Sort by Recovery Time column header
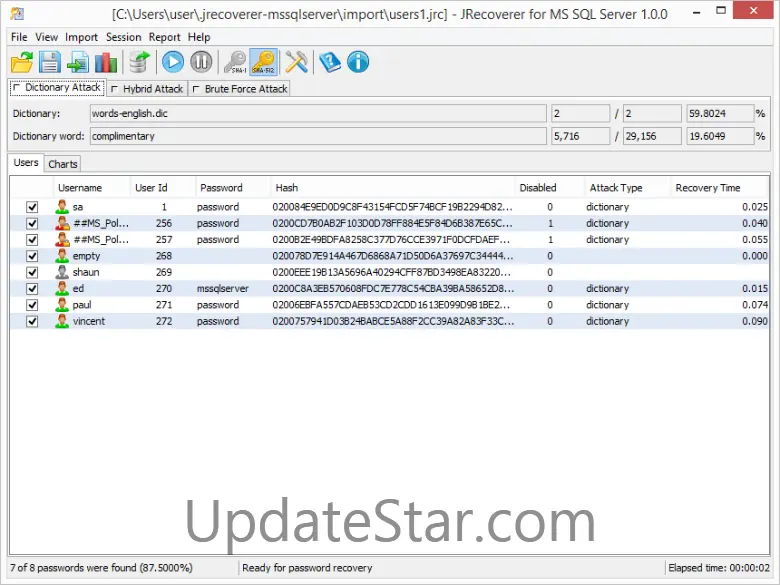The image size is (780, 585). click(x=720, y=188)
